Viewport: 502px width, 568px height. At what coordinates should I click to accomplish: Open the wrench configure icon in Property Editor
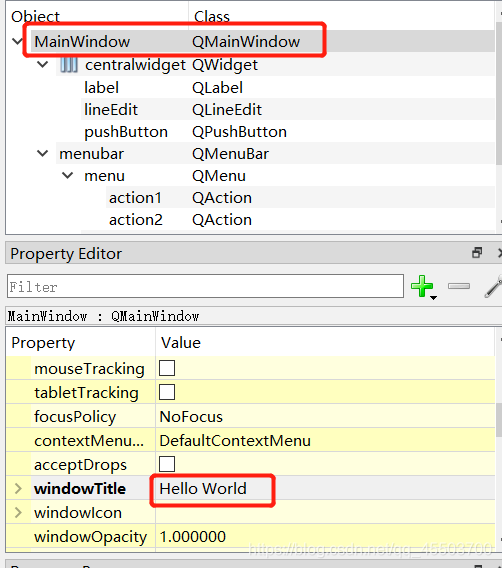(493, 287)
